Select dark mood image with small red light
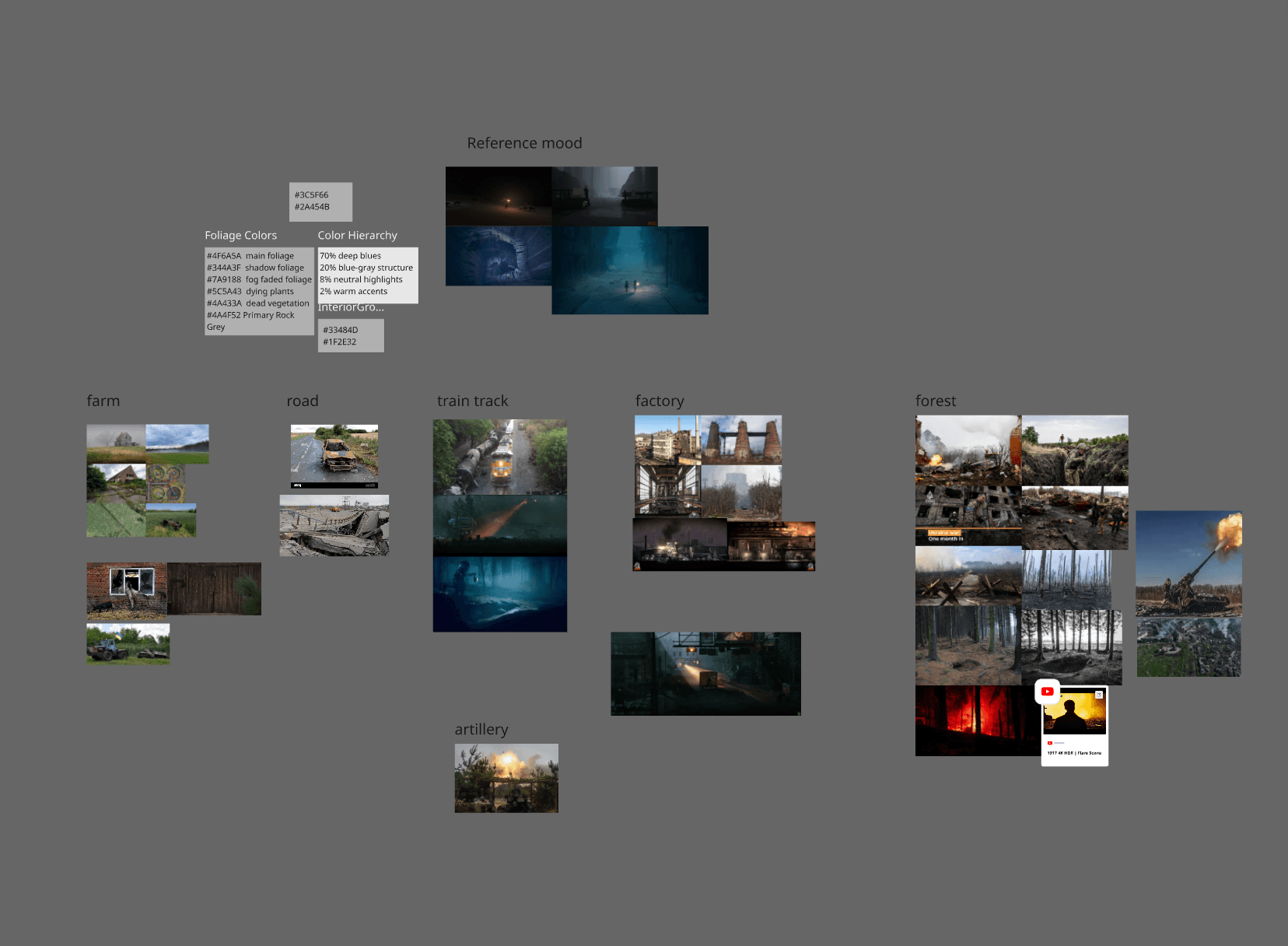Viewport: 1288px width, 946px height. tap(499, 196)
